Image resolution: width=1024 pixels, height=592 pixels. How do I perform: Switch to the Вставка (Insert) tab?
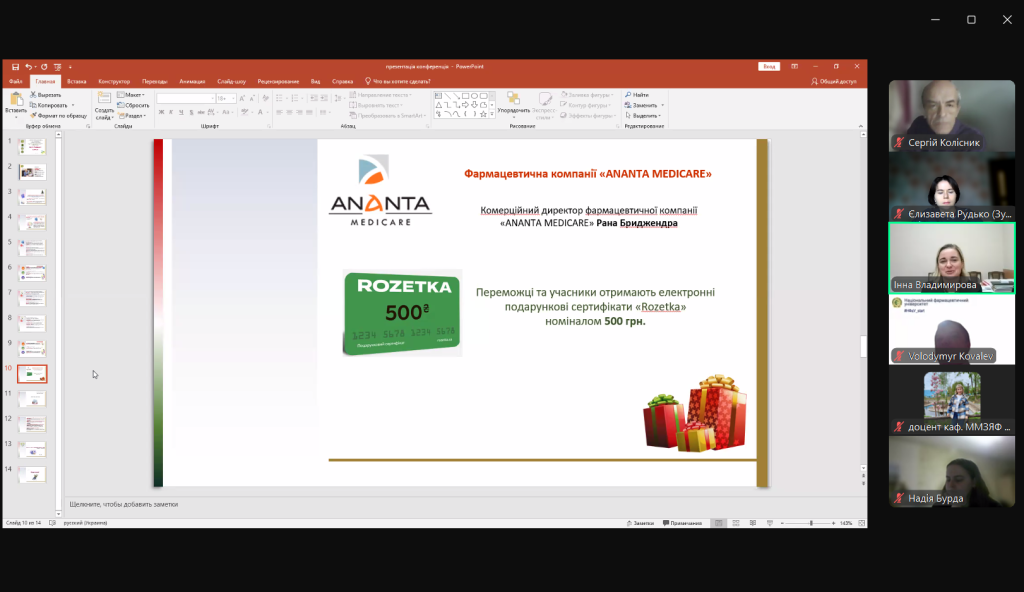click(x=76, y=82)
